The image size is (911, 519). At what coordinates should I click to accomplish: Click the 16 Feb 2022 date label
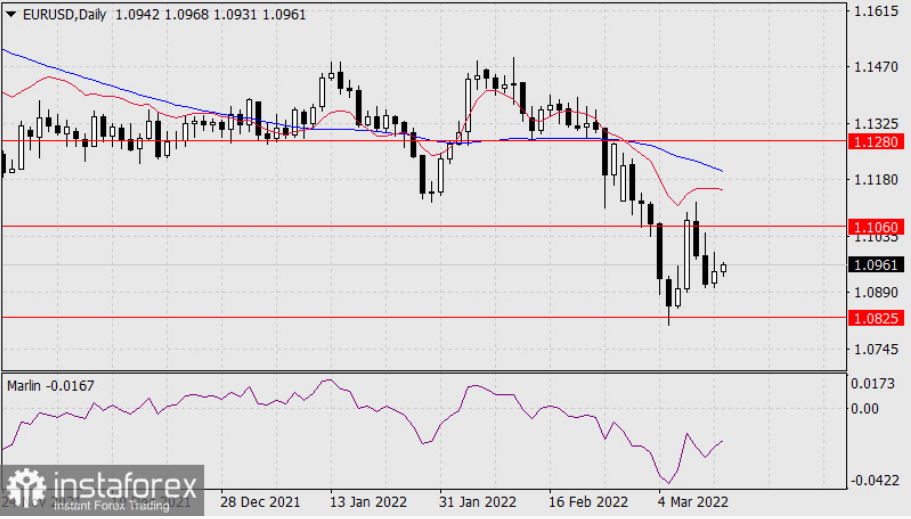[x=588, y=502]
